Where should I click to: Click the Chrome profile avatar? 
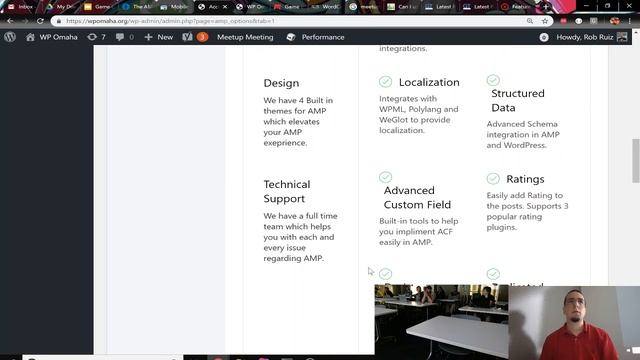tap(614, 21)
